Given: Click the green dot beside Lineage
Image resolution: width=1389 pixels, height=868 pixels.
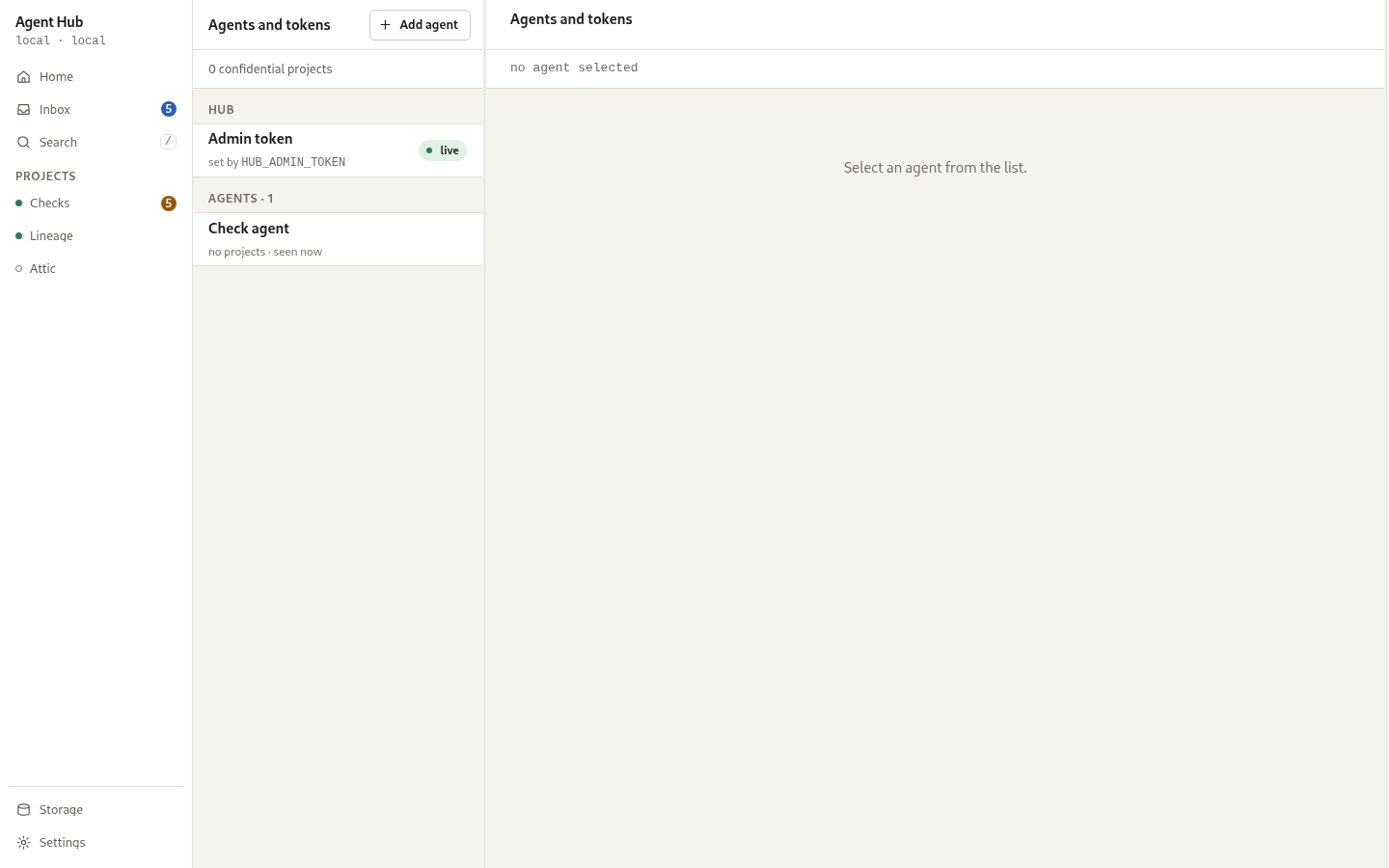Looking at the screenshot, I should click(x=18, y=236).
